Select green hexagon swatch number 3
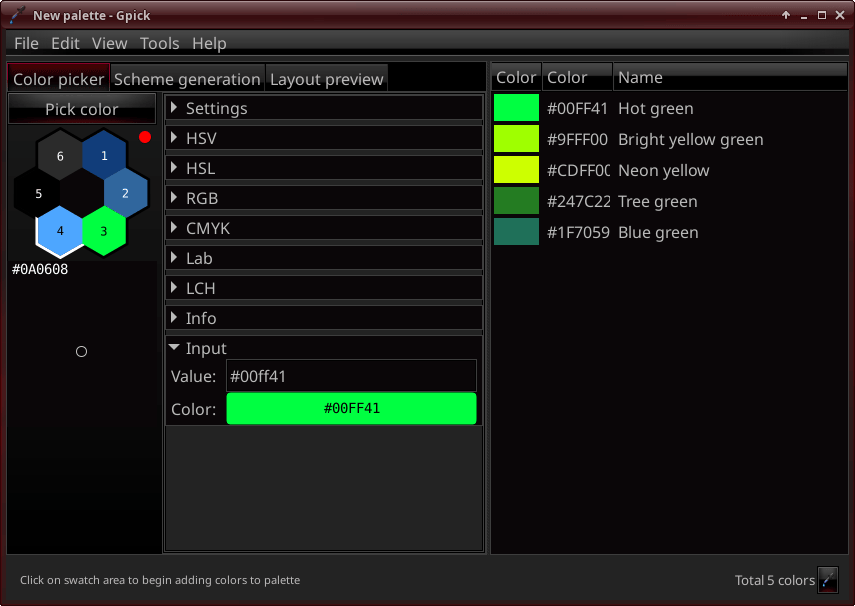Image resolution: width=855 pixels, height=606 pixels. [x=103, y=231]
